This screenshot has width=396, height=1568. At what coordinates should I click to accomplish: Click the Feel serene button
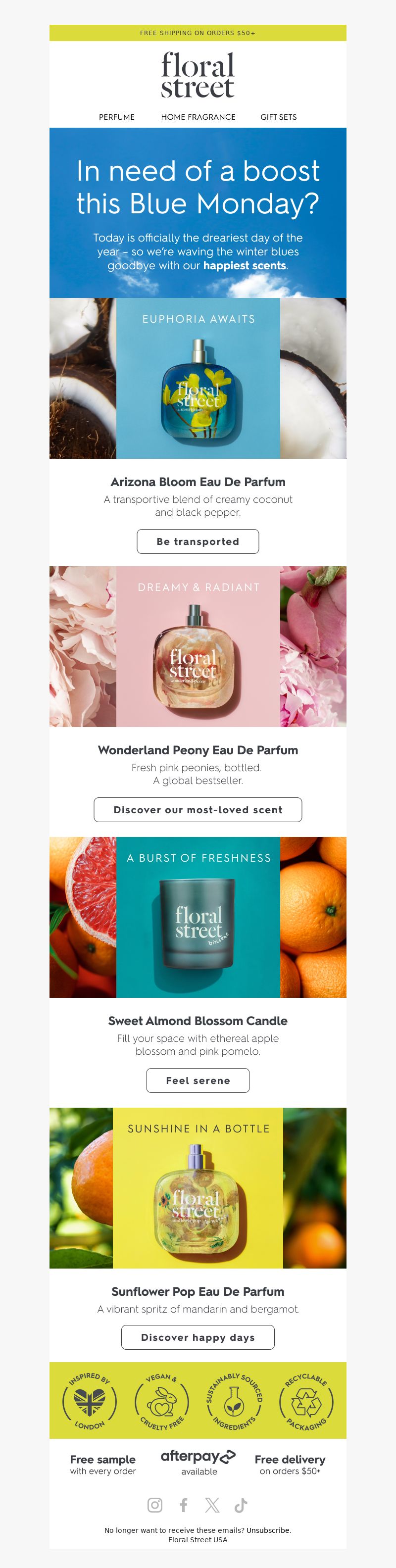coord(198,1080)
